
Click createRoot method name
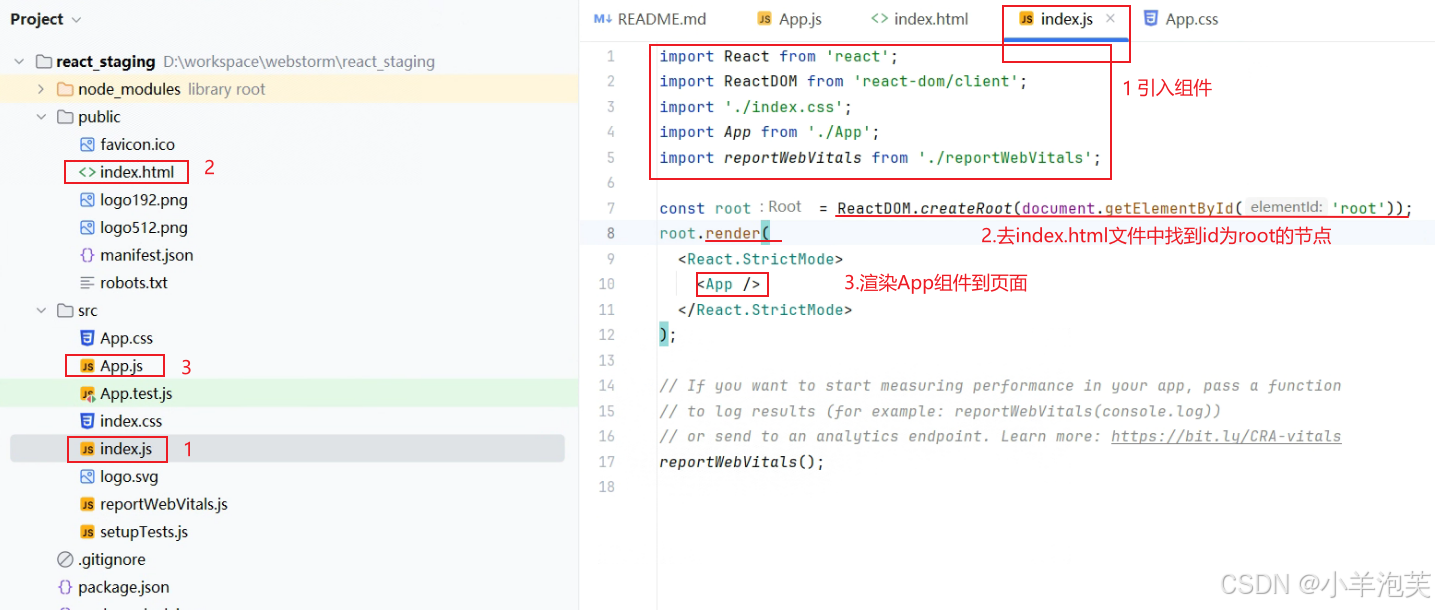point(965,208)
